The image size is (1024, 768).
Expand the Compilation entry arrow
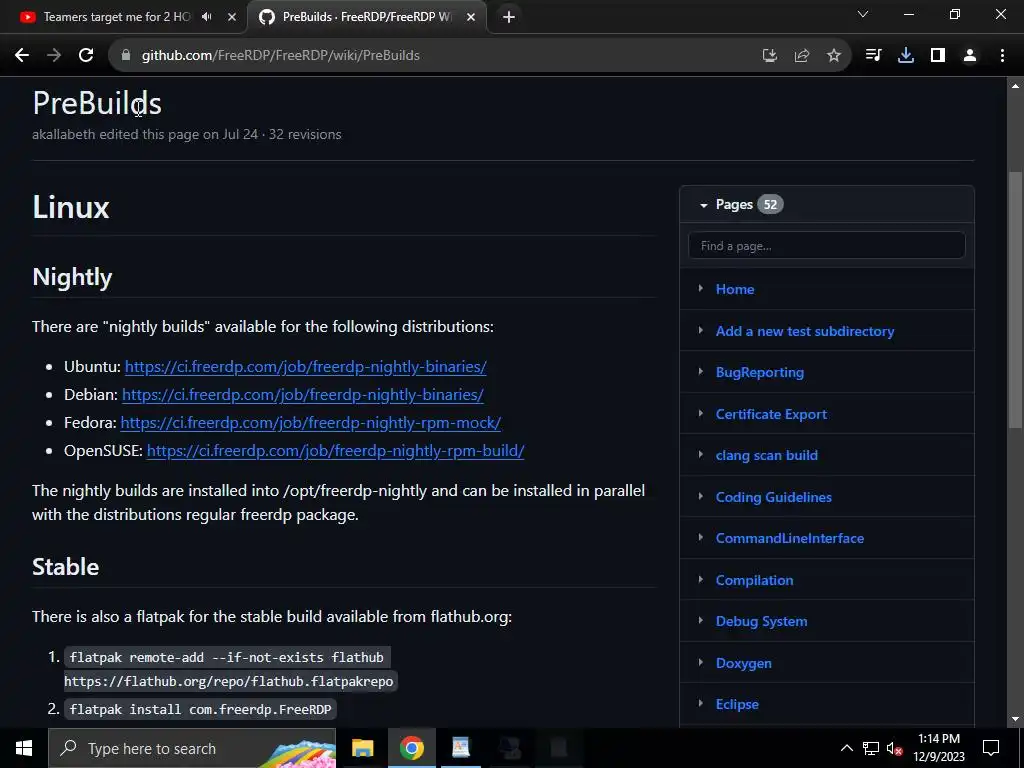701,579
